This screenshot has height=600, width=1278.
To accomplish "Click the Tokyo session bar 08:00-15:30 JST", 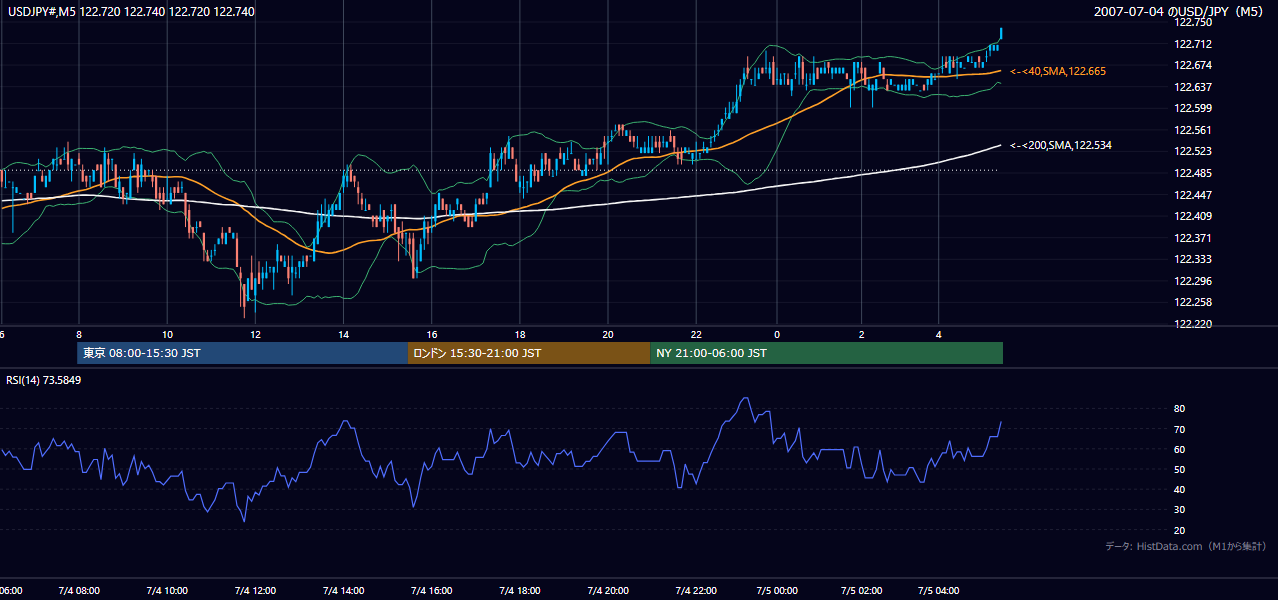I will 242,353.
